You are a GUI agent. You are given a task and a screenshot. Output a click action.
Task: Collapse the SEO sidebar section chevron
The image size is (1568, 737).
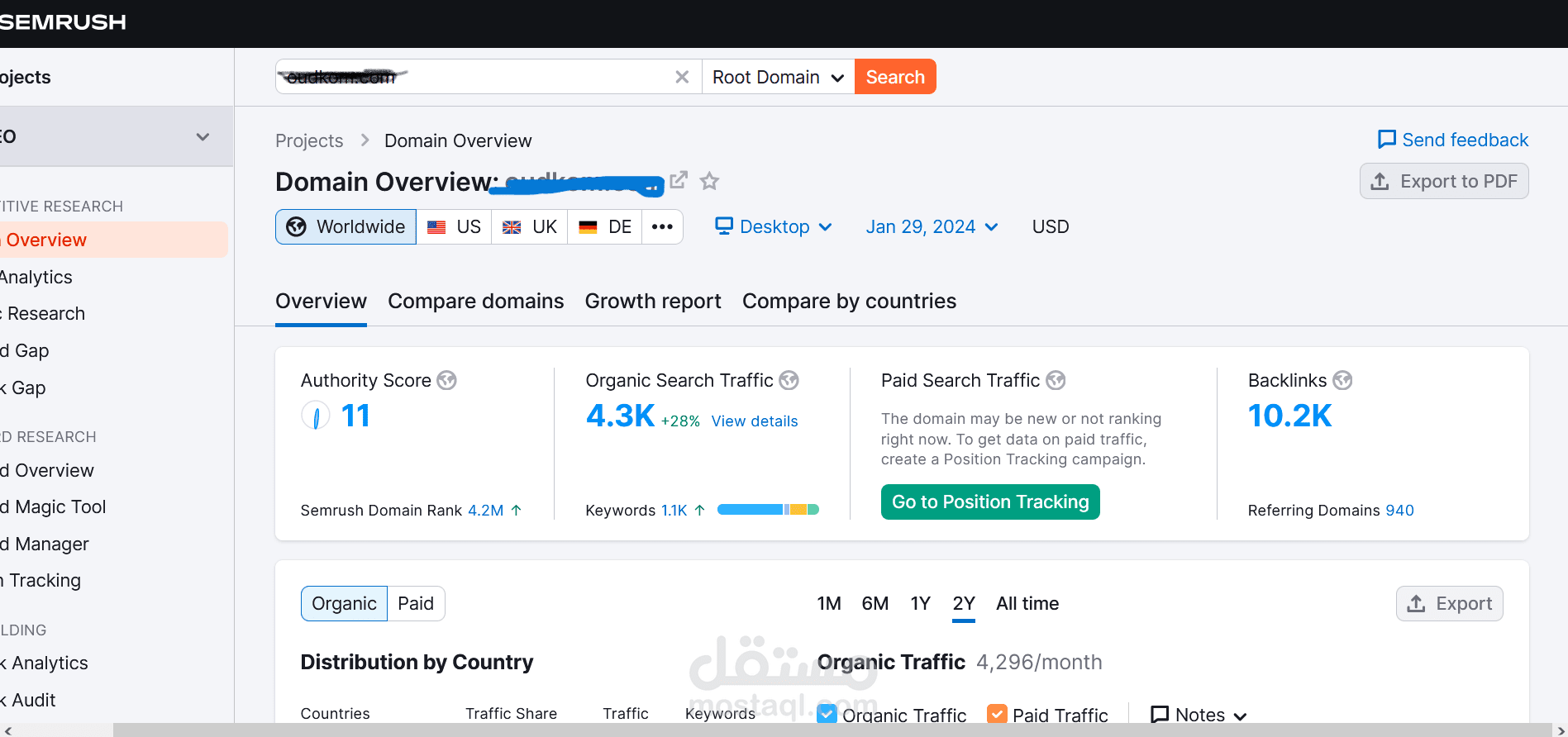coord(203,136)
